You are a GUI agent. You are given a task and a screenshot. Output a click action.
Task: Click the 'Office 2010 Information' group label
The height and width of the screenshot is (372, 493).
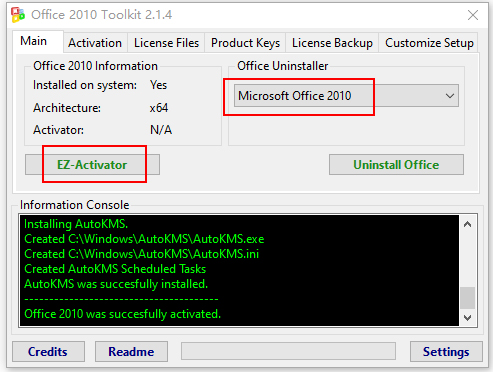pyautogui.click(x=95, y=66)
